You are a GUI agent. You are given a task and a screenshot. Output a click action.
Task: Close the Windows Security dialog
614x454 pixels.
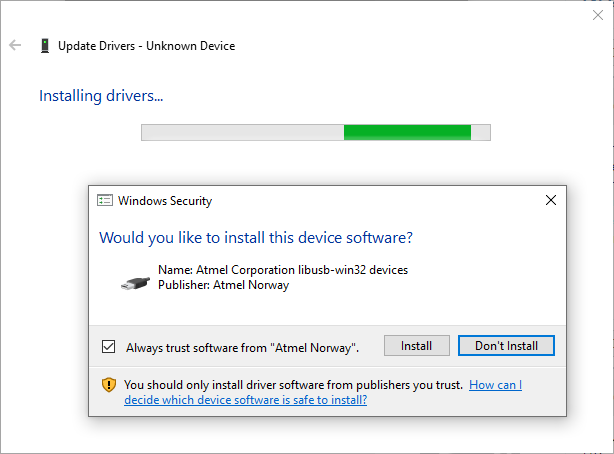pos(551,200)
